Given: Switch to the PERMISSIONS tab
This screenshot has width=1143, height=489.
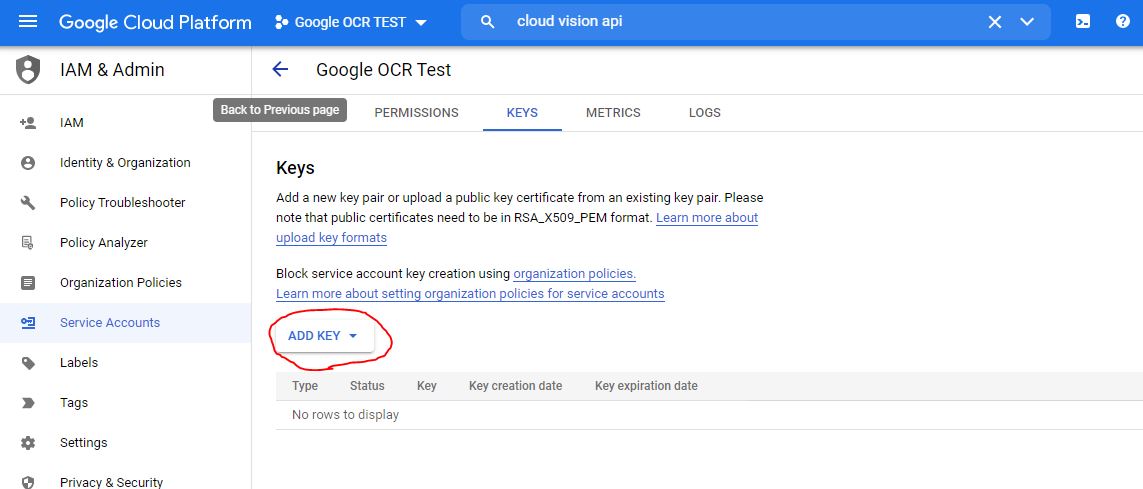Looking at the screenshot, I should pos(416,113).
